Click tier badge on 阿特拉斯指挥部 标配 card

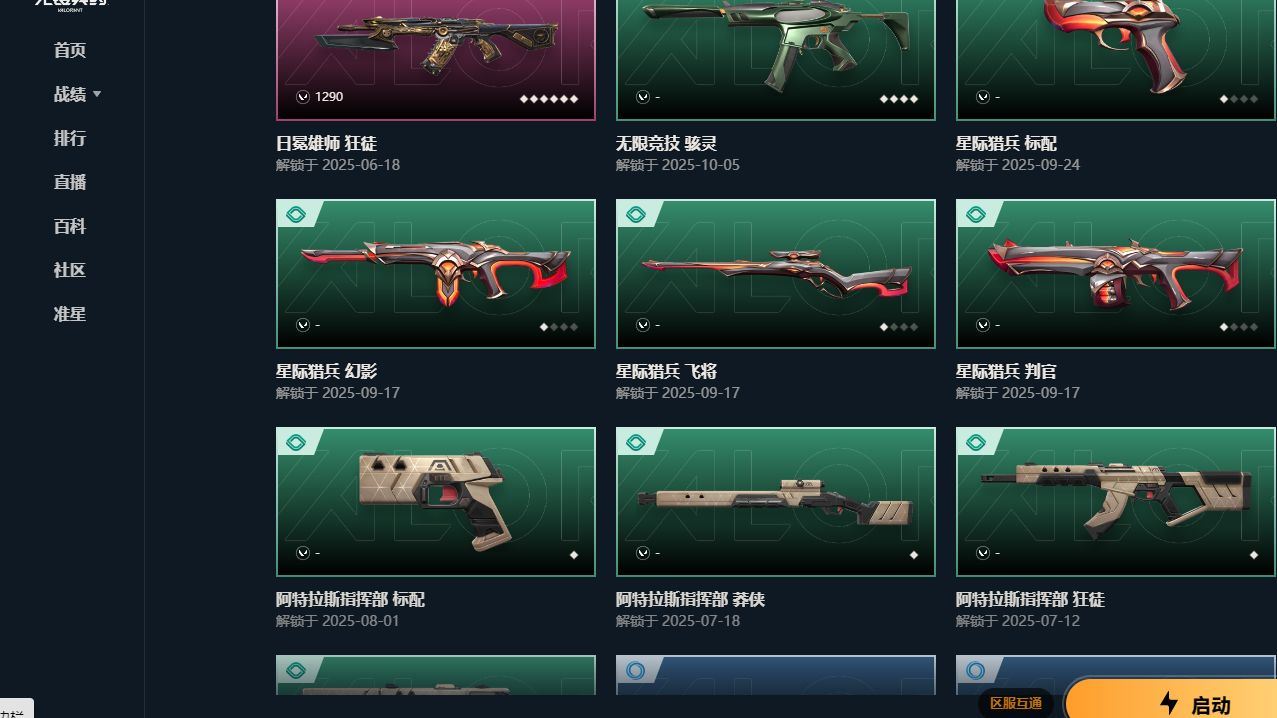(x=296, y=443)
